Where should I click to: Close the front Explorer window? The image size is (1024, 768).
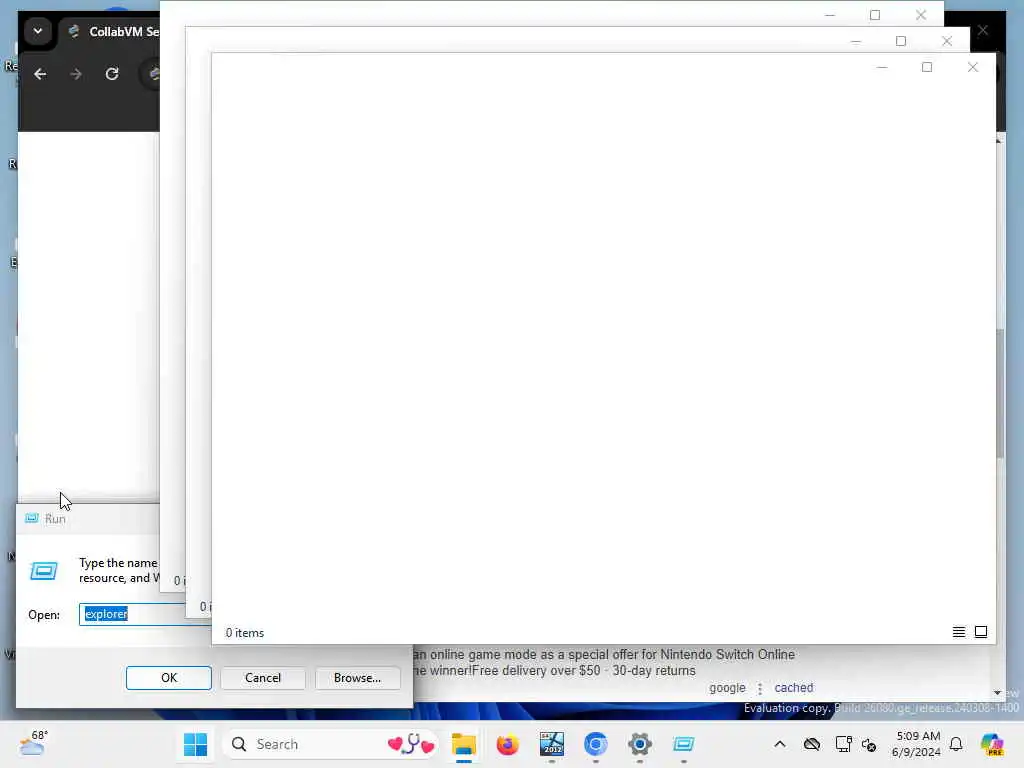pos(973,67)
